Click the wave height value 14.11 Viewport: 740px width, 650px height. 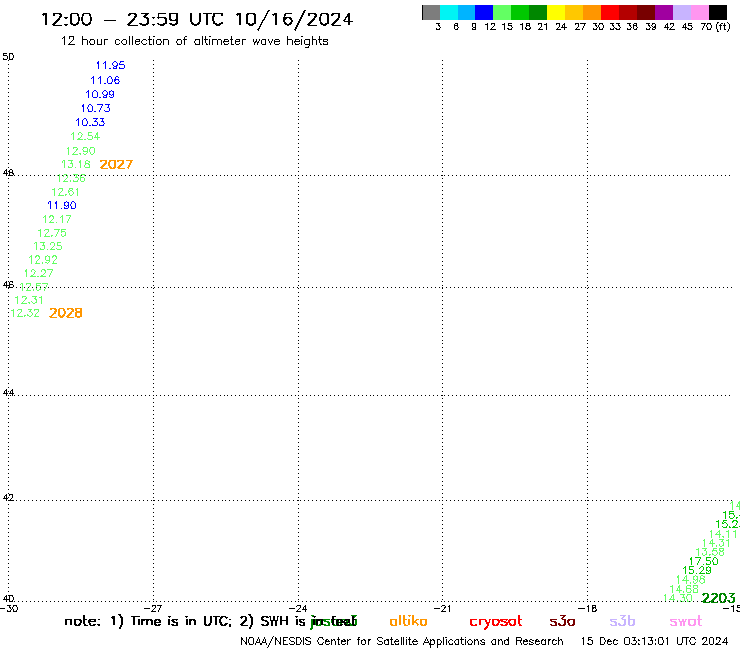(723, 534)
